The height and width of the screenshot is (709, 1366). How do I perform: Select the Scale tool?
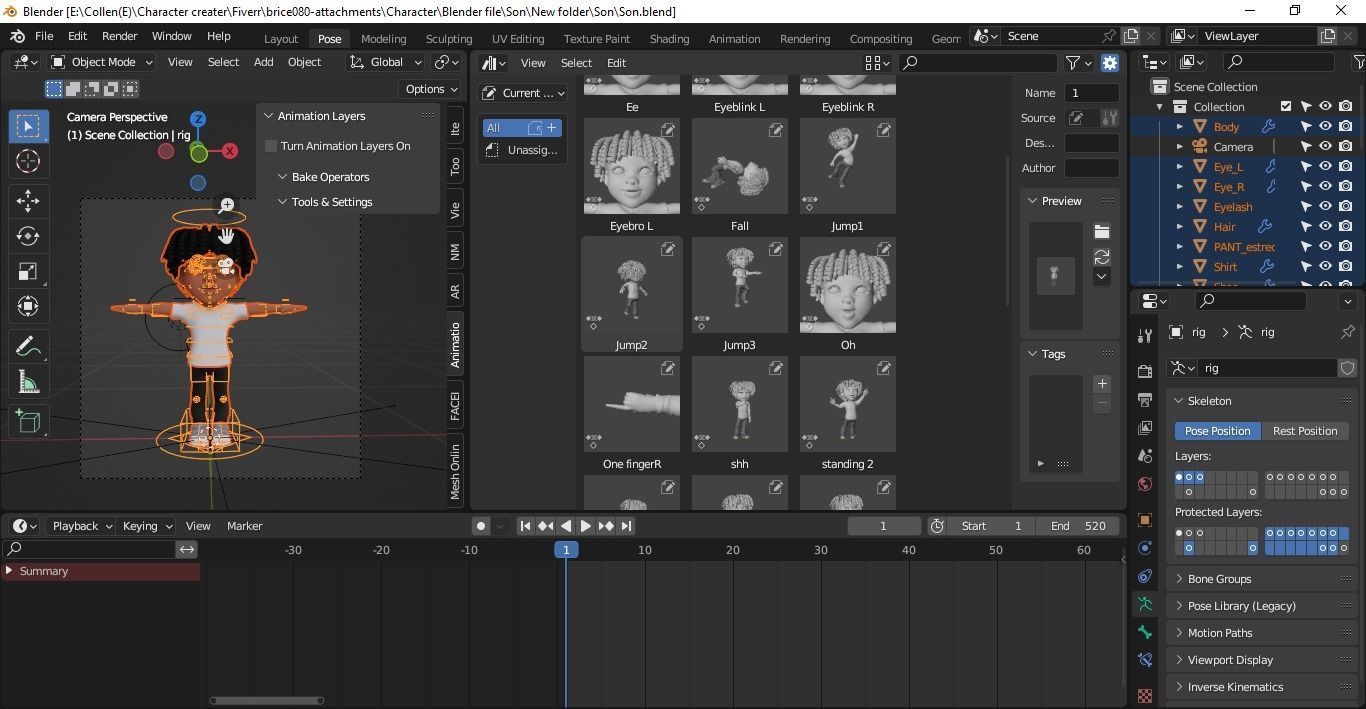tap(28, 271)
